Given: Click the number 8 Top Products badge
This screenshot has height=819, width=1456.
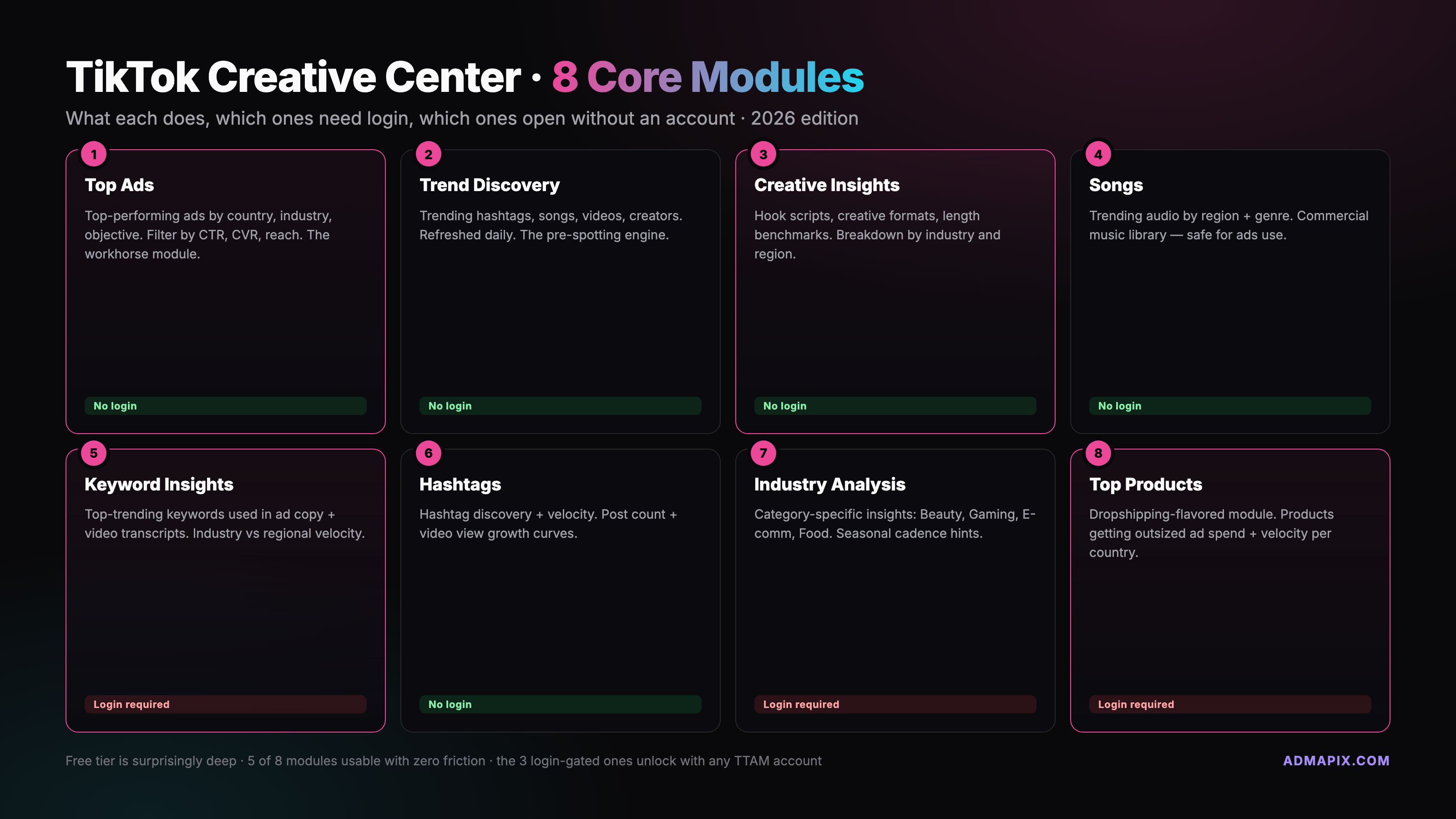Looking at the screenshot, I should (x=1098, y=453).
